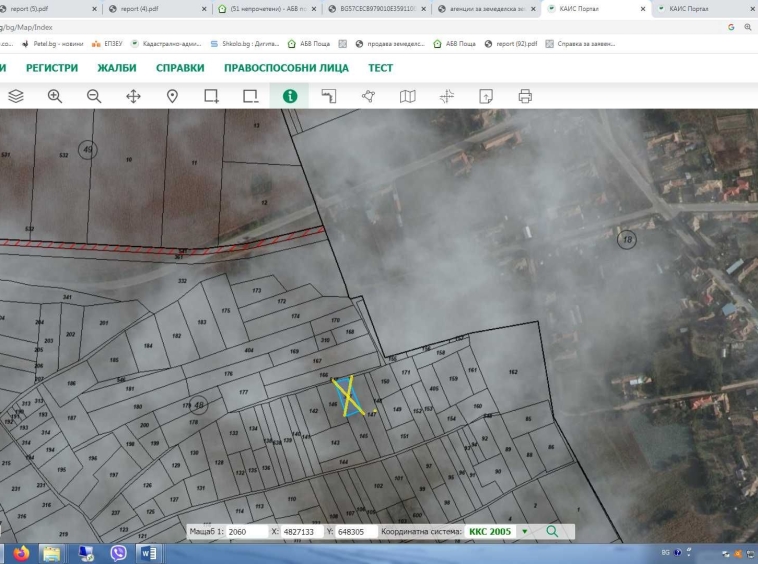Image resolution: width=758 pixels, height=564 pixels.
Task: Select the location pin marker tool
Action: [172, 96]
